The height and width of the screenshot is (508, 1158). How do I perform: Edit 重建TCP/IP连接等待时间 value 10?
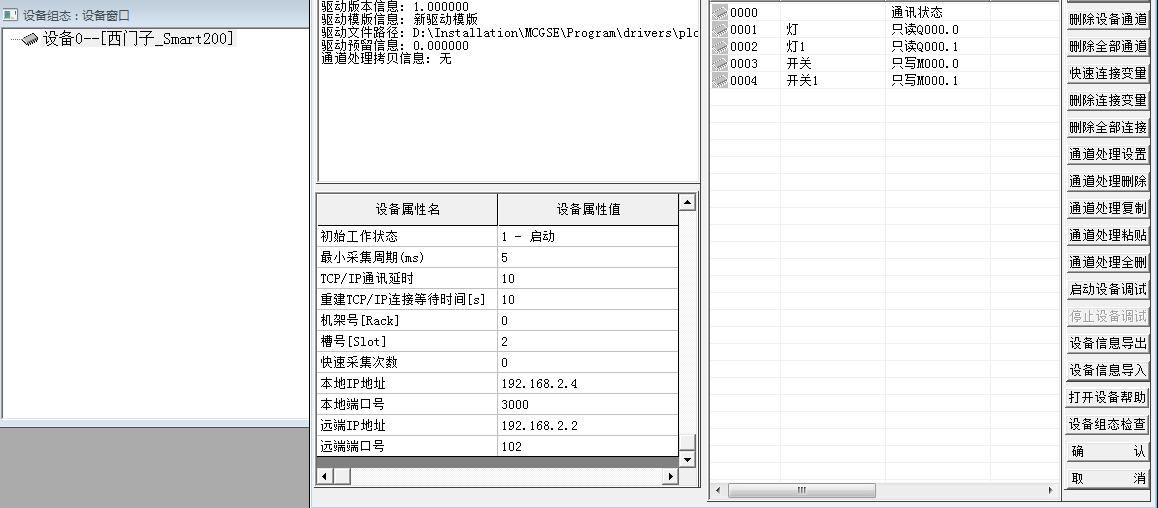pyautogui.click(x=588, y=299)
